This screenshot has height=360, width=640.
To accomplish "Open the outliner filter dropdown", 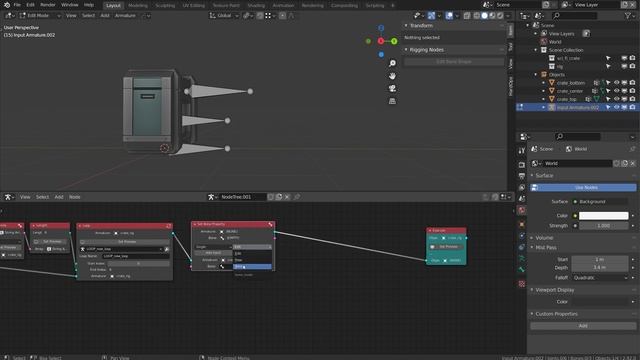I will click(x=629, y=16).
